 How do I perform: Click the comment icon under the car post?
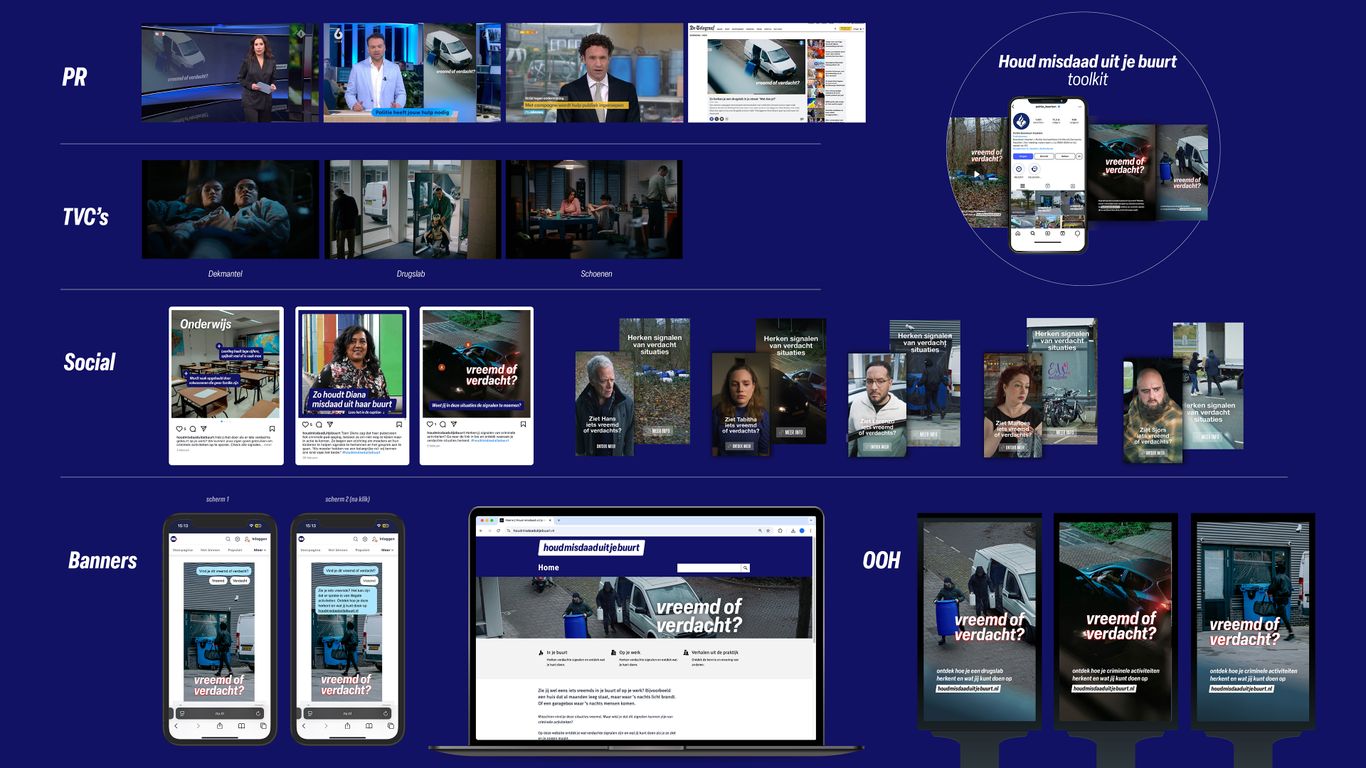point(440,428)
